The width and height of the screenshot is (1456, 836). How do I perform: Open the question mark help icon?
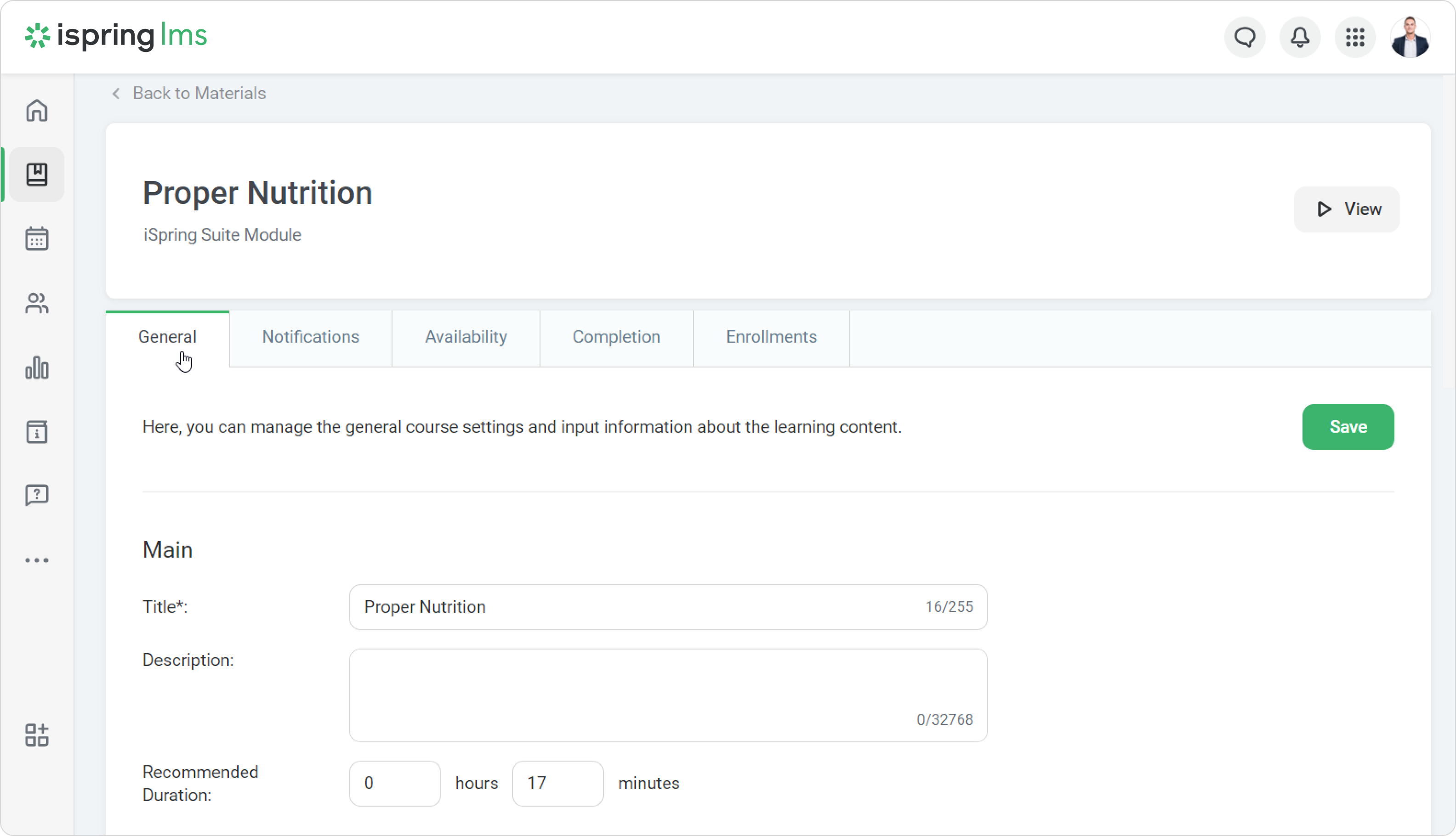point(37,495)
